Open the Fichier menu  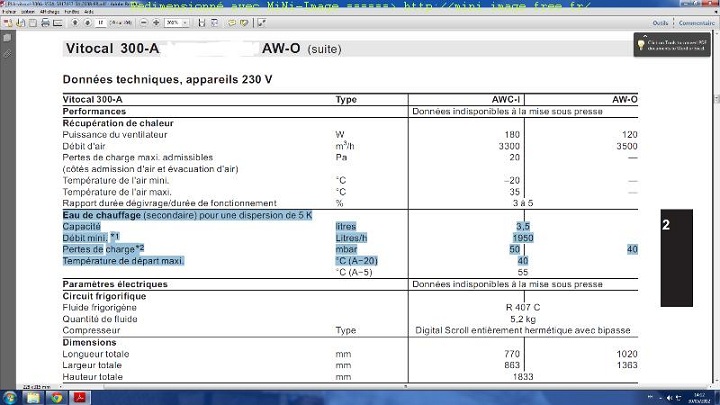[8, 12]
